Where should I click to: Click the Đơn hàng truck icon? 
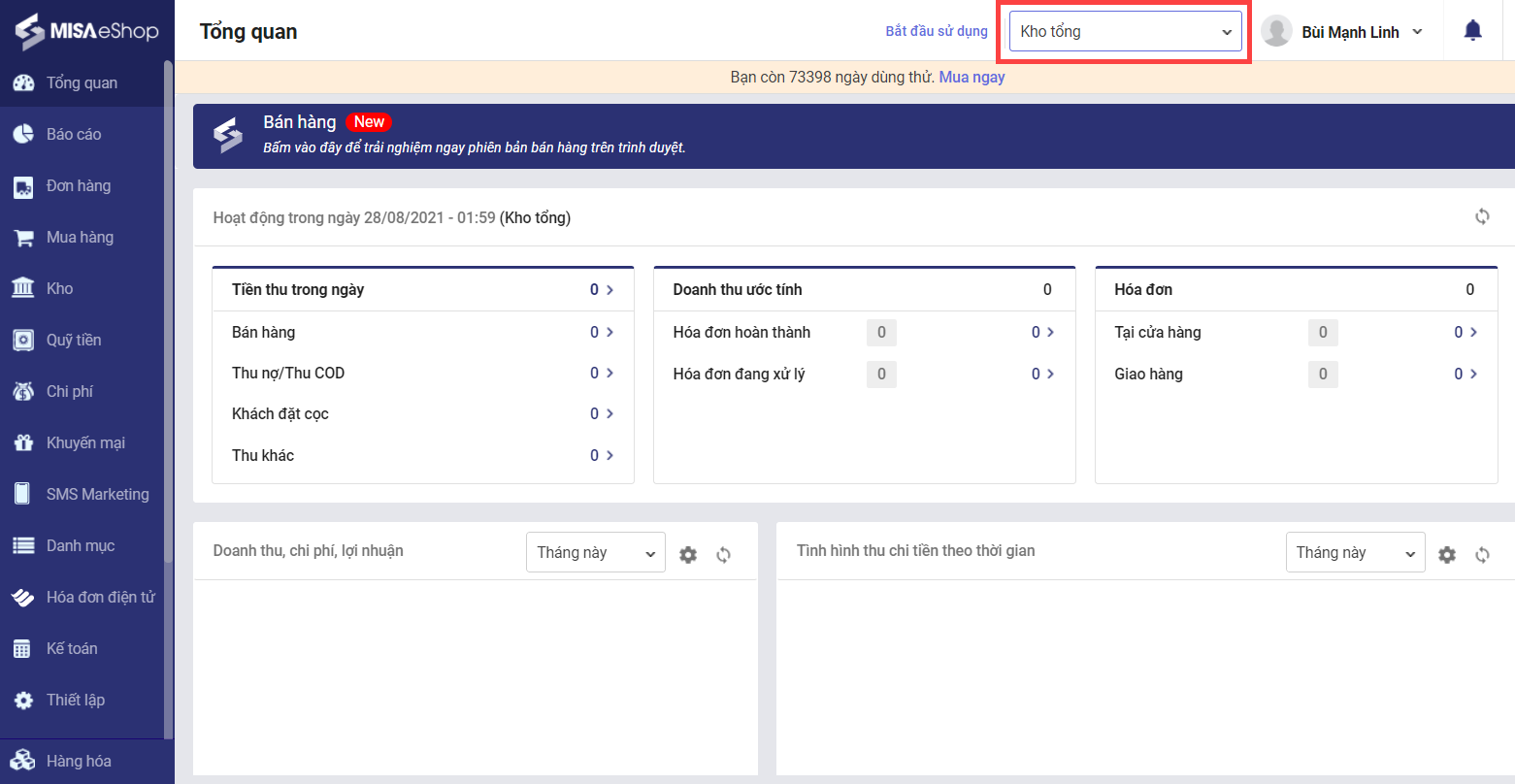click(23, 186)
